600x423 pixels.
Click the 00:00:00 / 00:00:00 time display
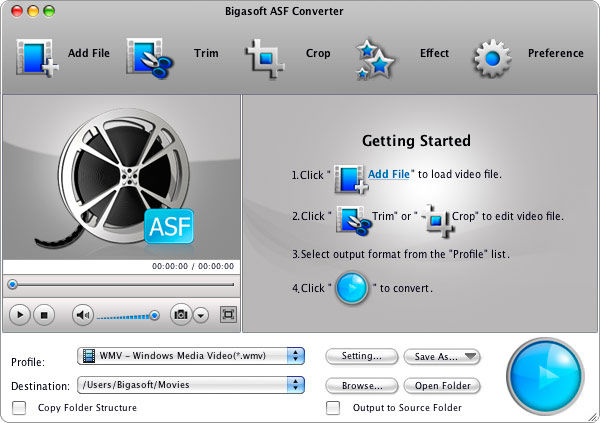[x=193, y=266]
